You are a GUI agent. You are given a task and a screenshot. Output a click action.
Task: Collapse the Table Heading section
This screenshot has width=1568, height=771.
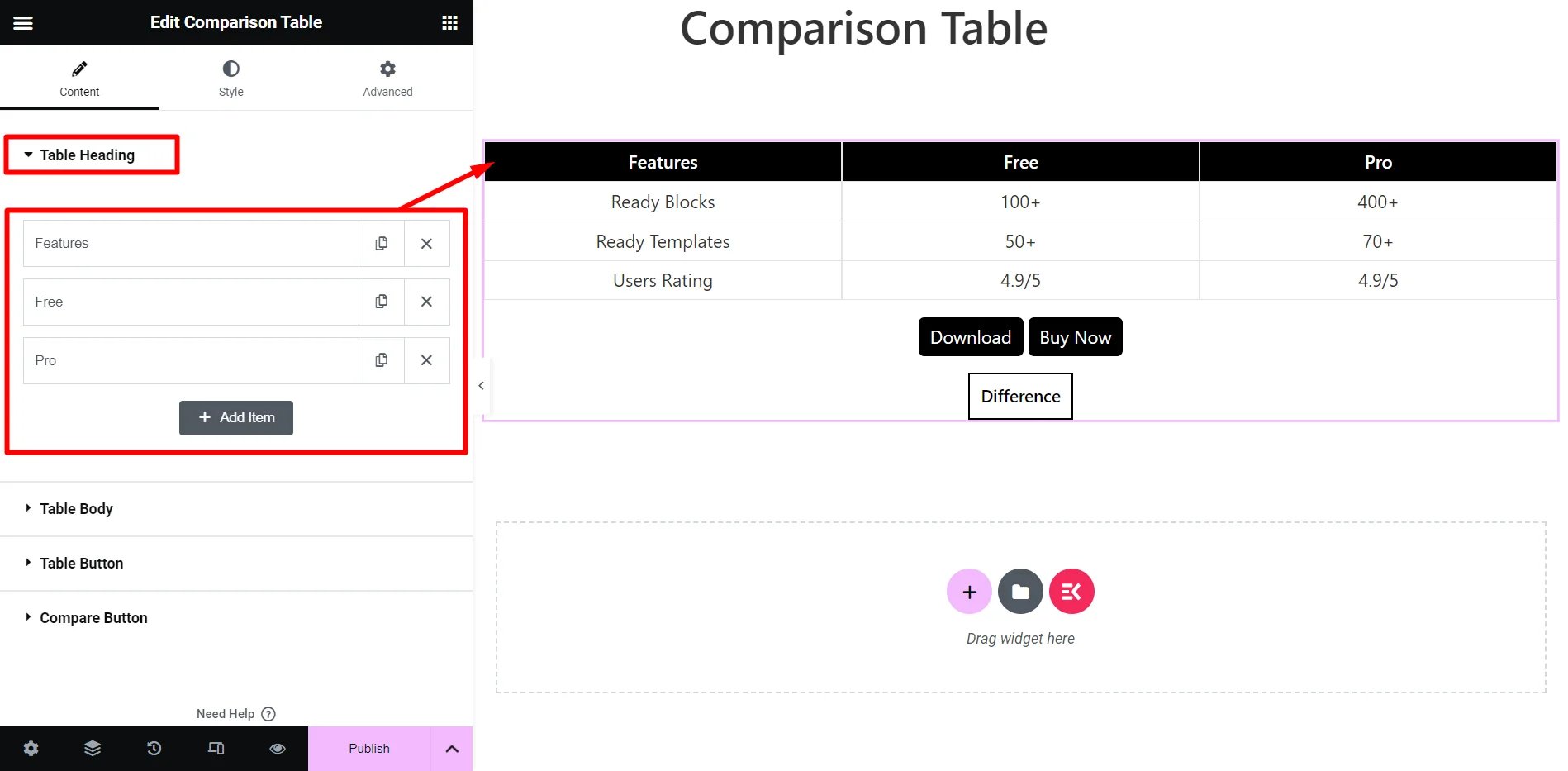(x=87, y=155)
